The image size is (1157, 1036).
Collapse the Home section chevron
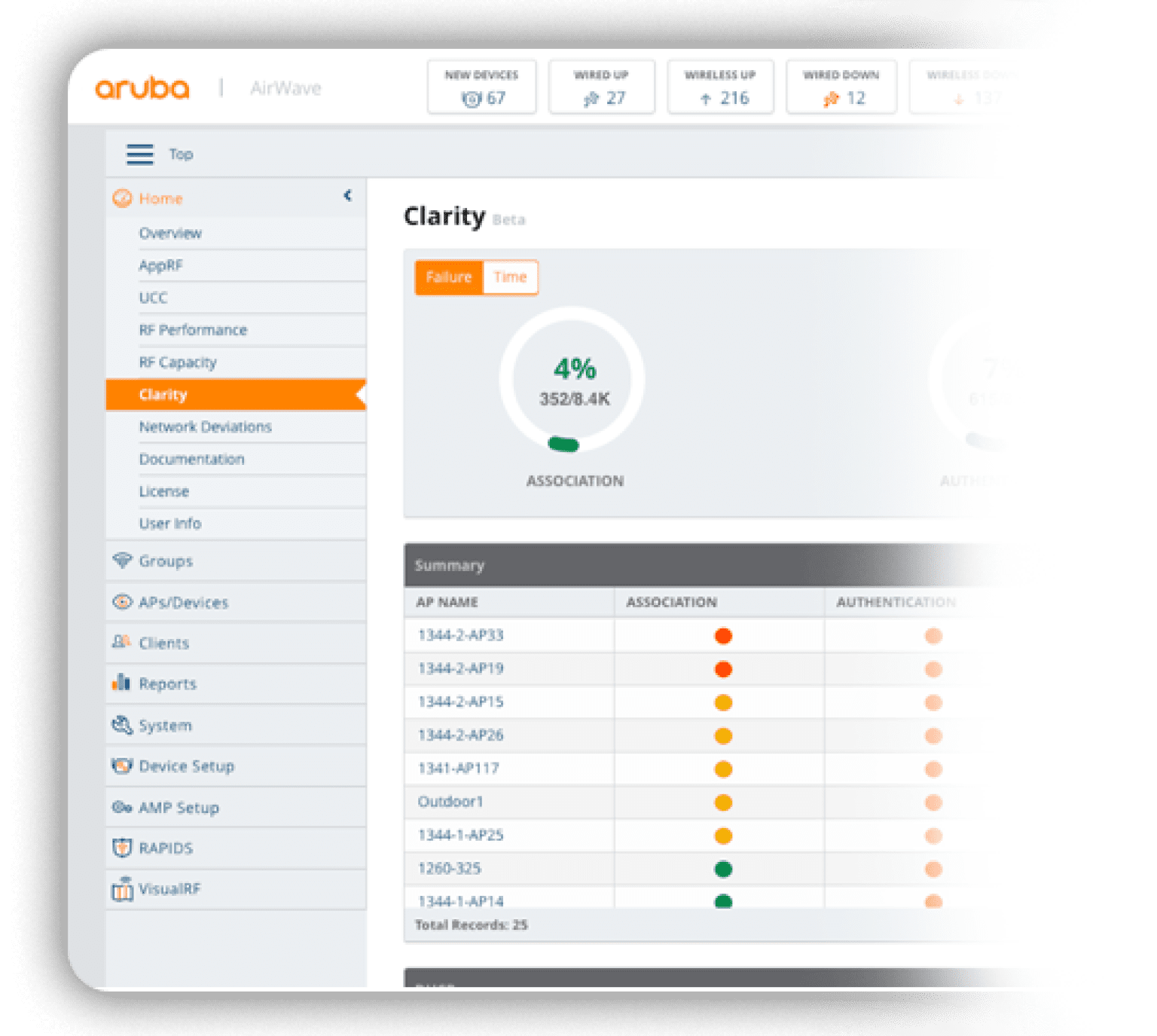347,196
